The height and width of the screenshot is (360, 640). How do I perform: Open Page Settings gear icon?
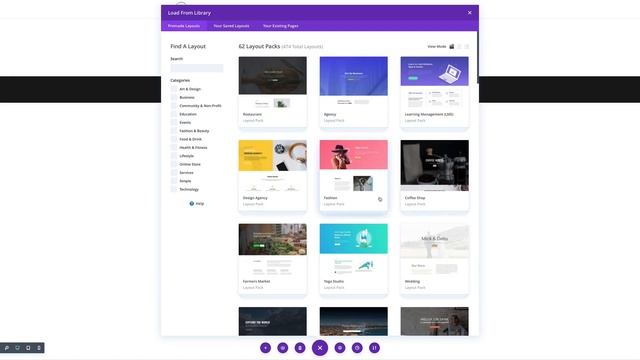click(x=340, y=348)
